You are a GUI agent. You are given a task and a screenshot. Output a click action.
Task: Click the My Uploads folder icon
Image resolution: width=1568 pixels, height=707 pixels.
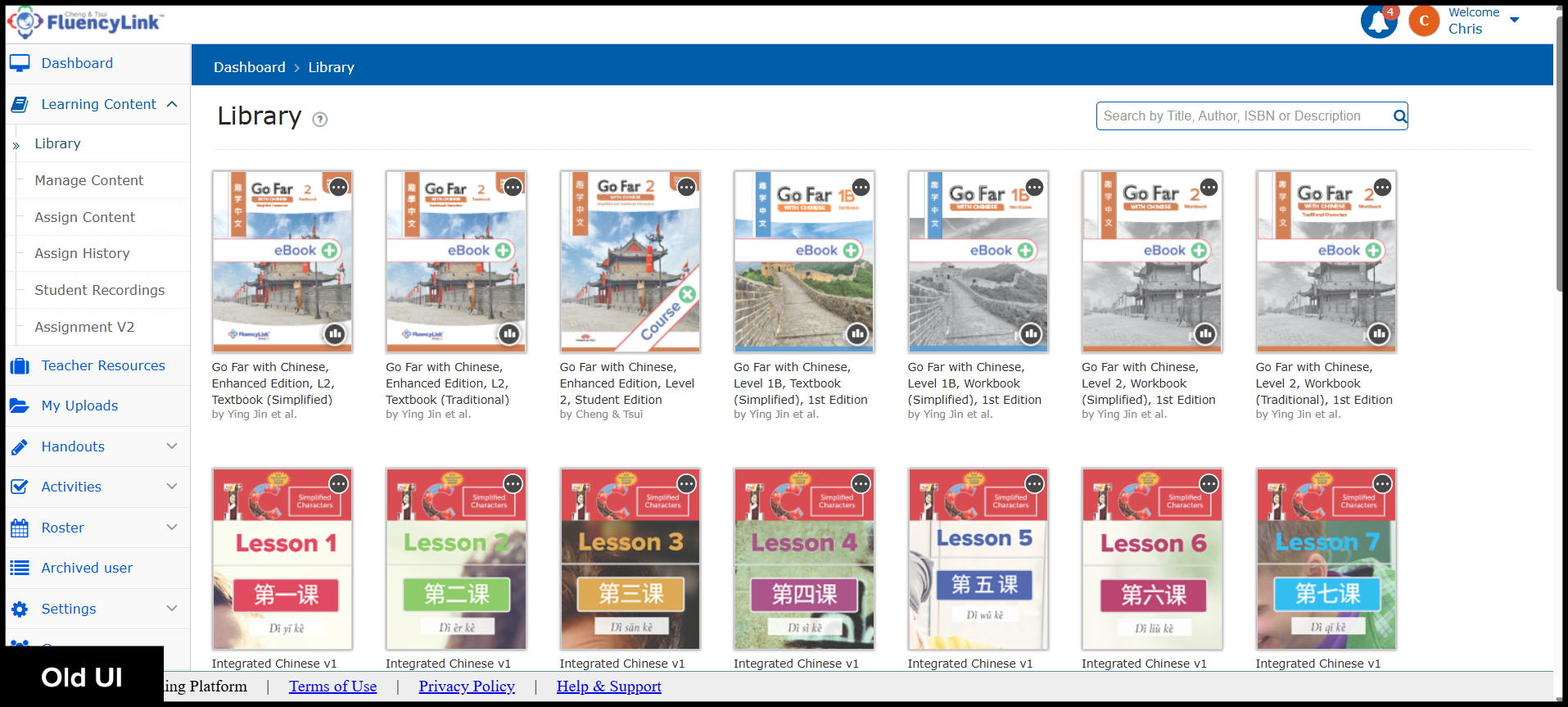[20, 406]
